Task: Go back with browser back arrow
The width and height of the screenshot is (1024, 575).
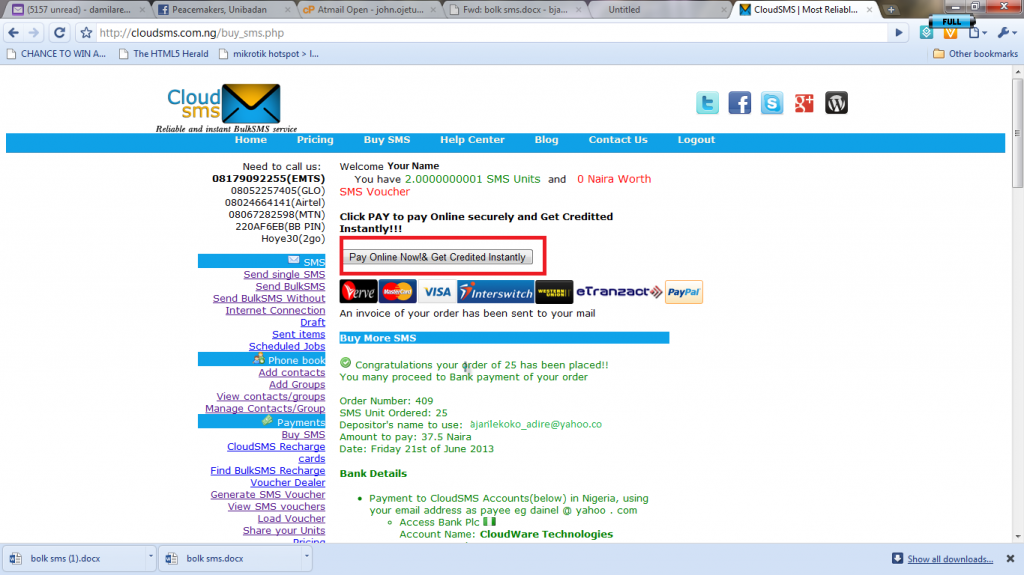Action: click(x=14, y=33)
